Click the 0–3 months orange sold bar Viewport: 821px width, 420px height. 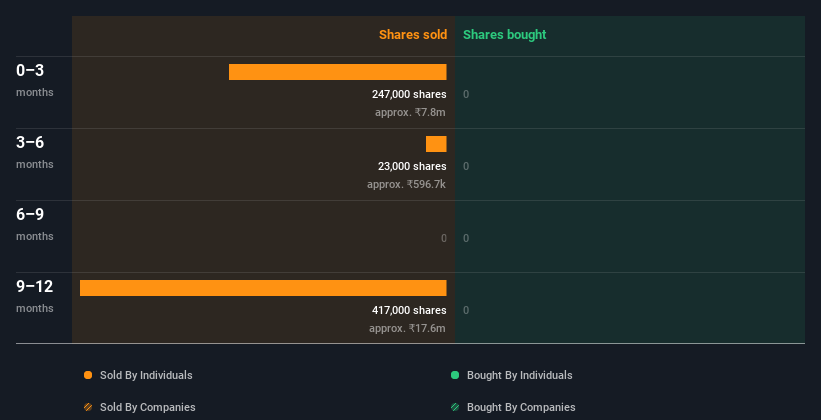(x=338, y=72)
